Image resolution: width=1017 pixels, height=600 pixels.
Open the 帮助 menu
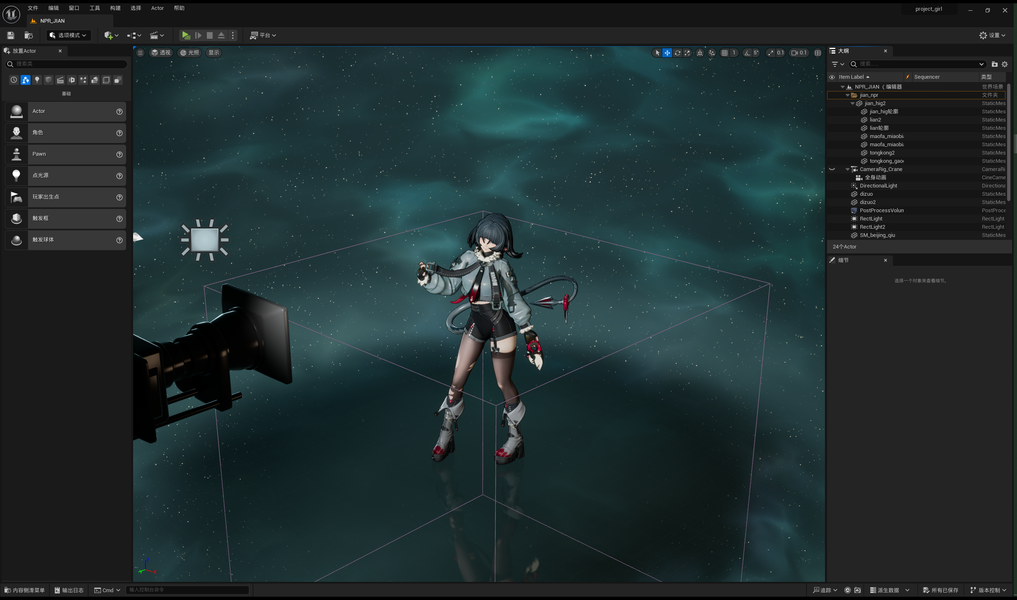click(179, 8)
